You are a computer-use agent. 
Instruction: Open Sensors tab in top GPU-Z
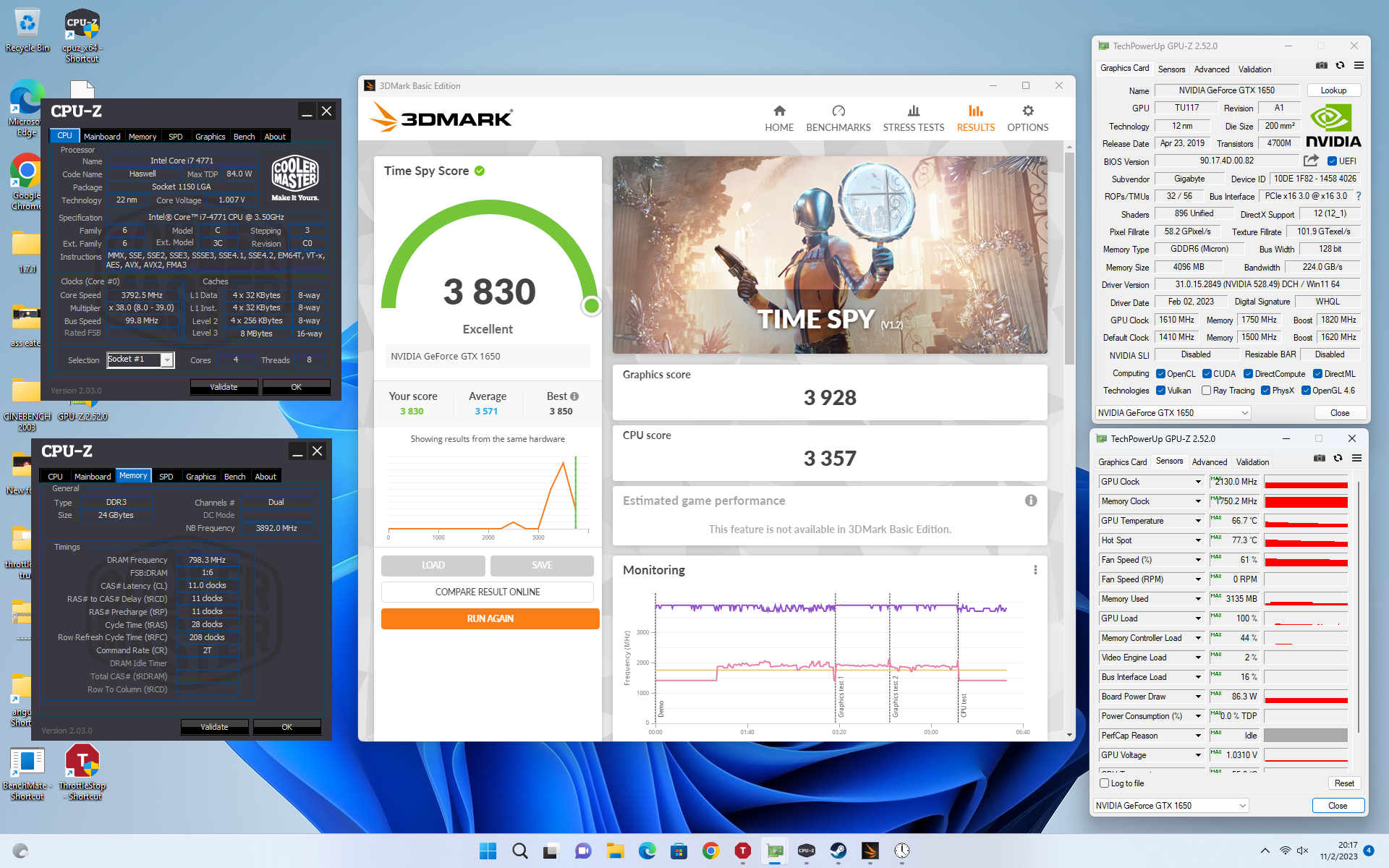(1171, 69)
